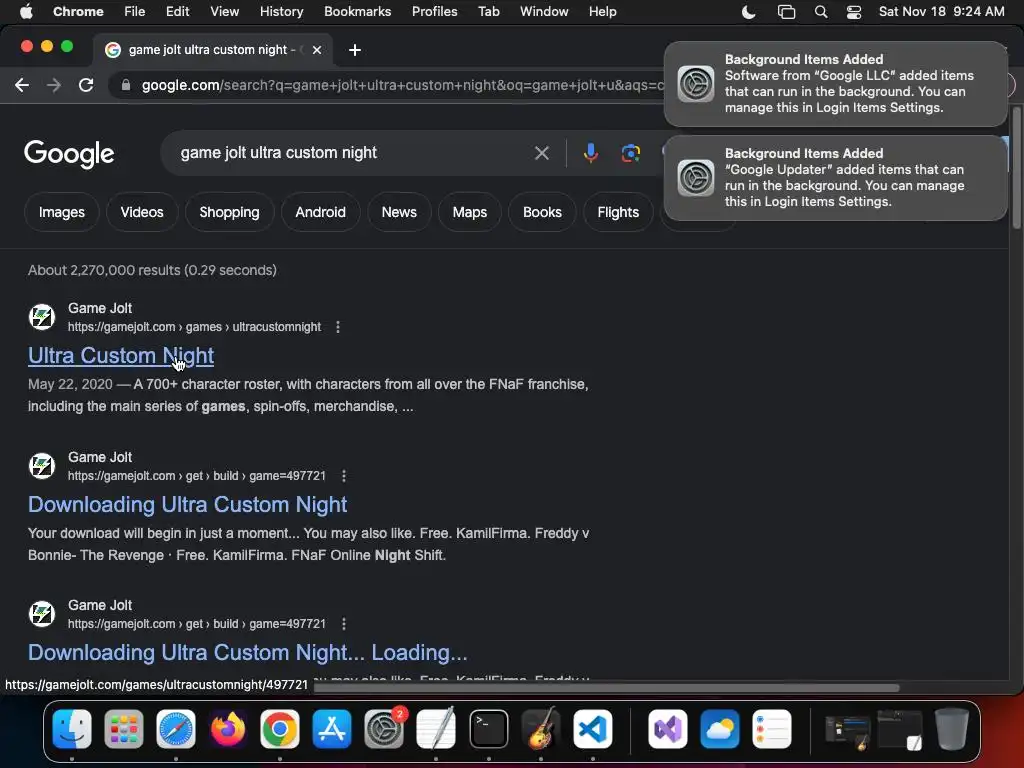Screen dimensions: 1024x768
Task: Launch Safari from the dock
Action: click(x=176, y=729)
